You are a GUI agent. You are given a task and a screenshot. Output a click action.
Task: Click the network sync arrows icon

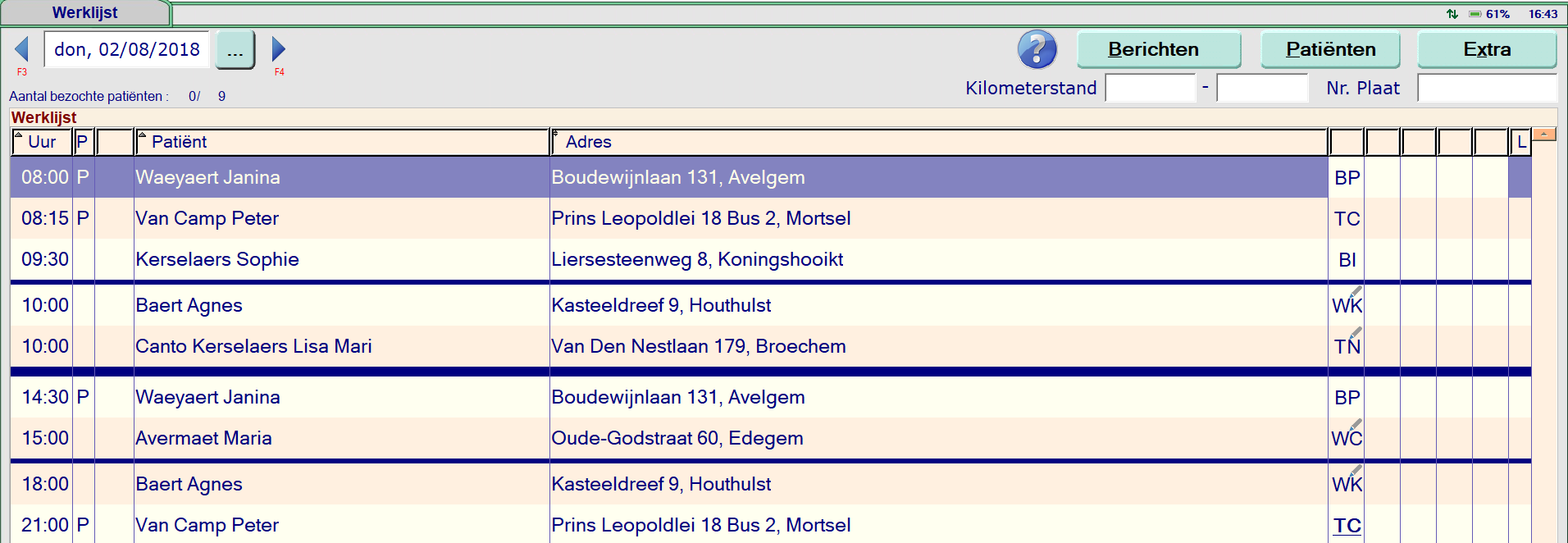pos(1452,14)
